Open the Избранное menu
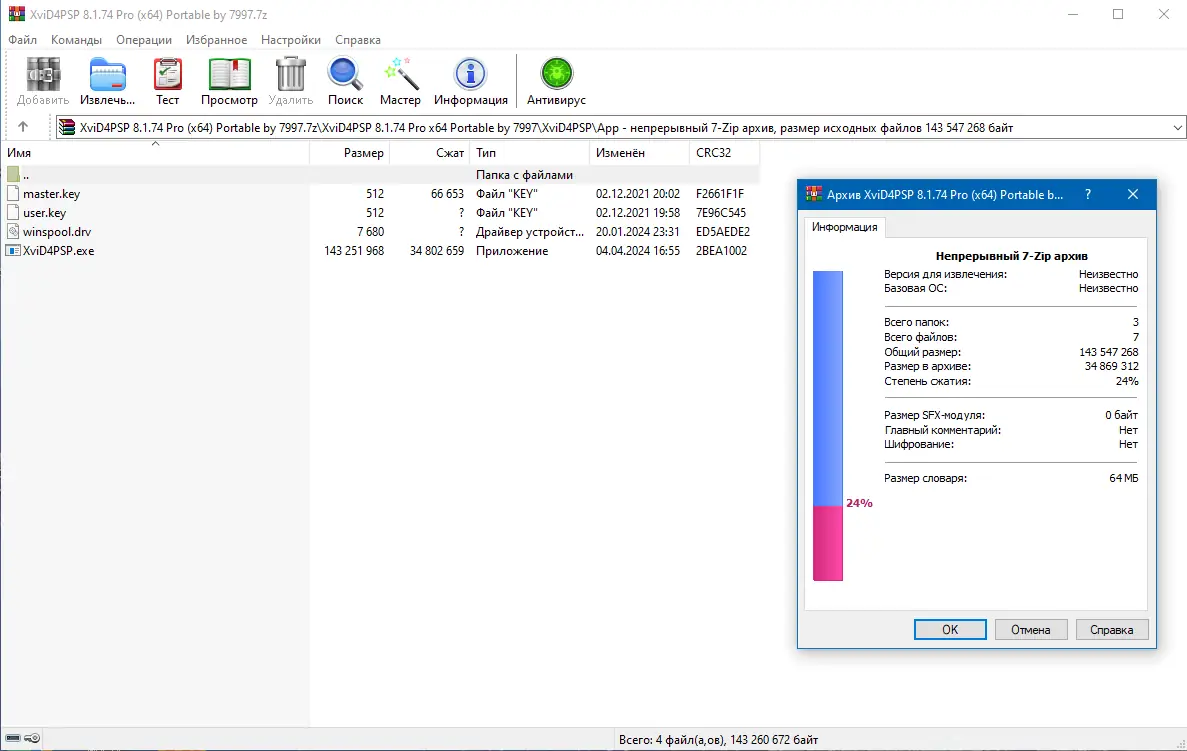 (x=217, y=39)
